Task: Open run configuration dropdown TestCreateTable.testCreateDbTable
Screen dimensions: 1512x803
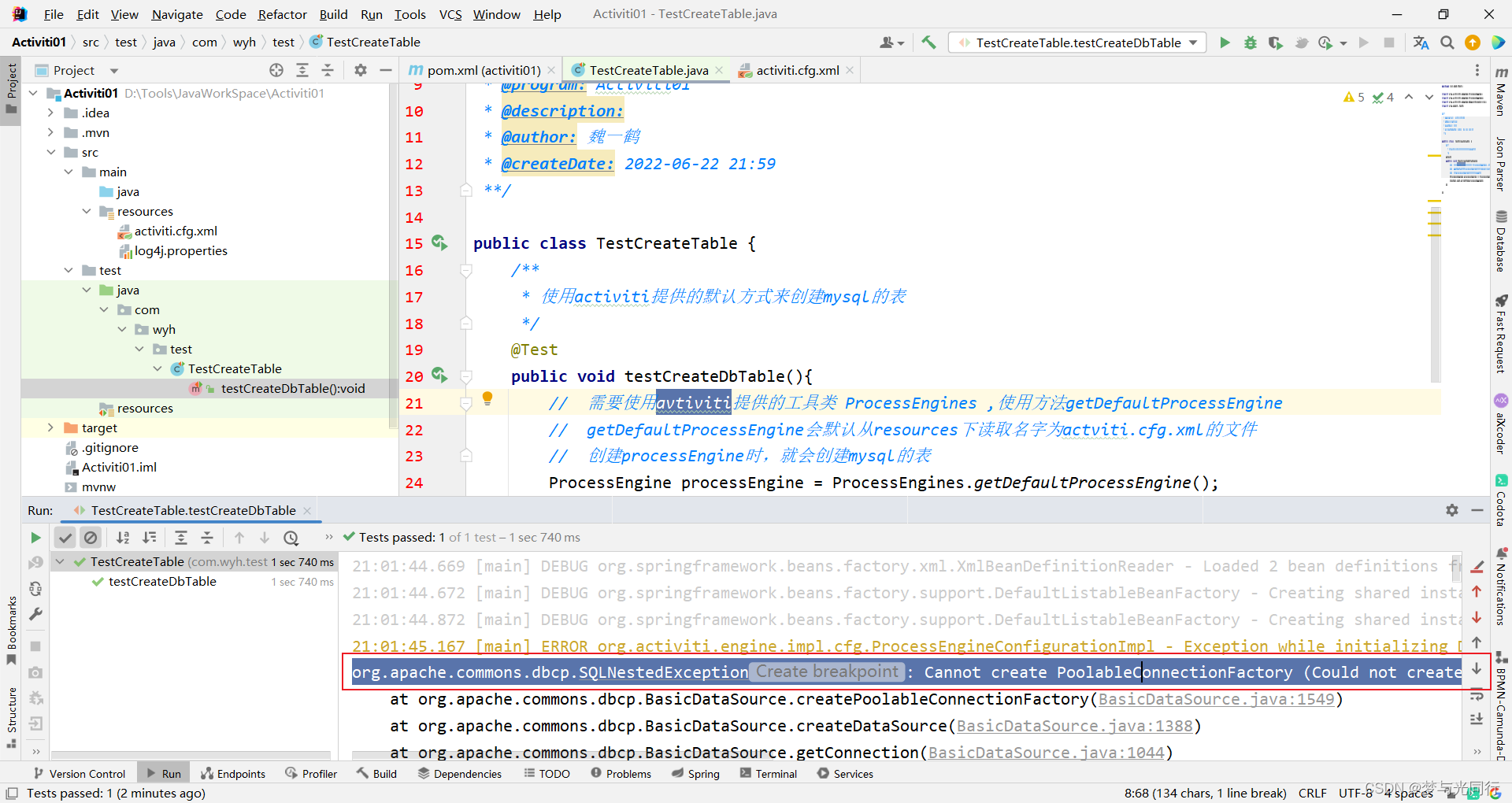Action: coord(1077,43)
